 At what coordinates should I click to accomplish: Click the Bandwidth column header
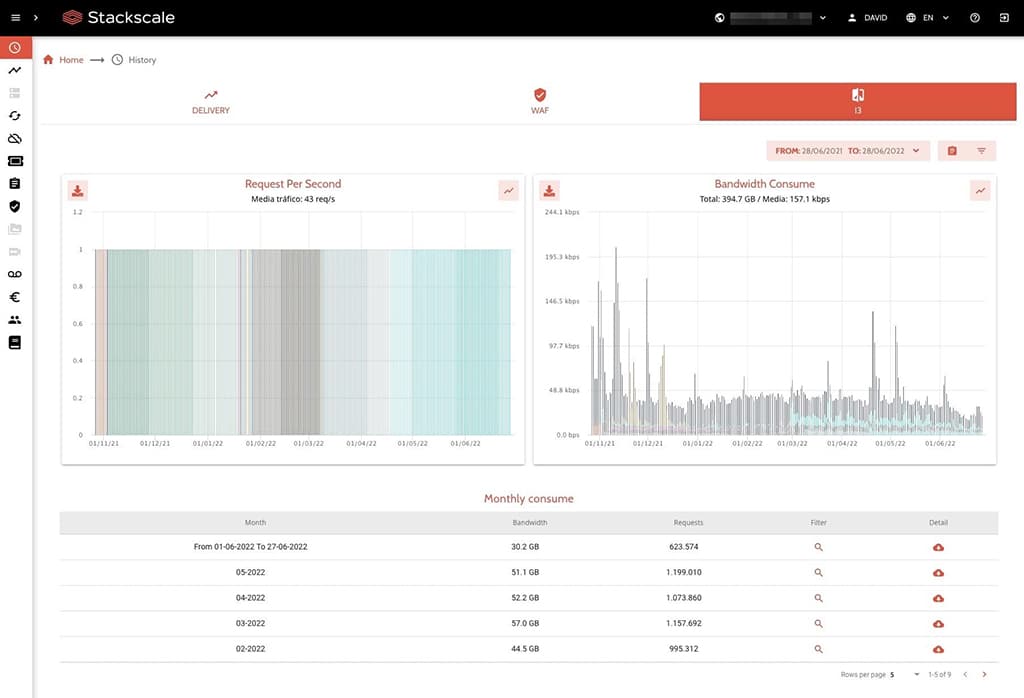pyautogui.click(x=530, y=522)
